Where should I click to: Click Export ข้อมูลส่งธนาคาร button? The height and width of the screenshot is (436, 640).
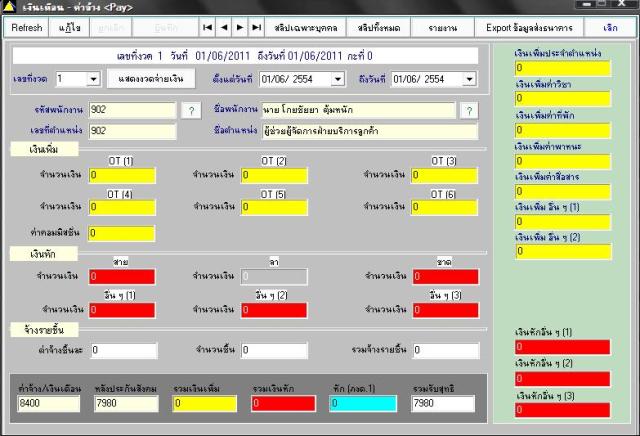pyautogui.click(x=529, y=27)
